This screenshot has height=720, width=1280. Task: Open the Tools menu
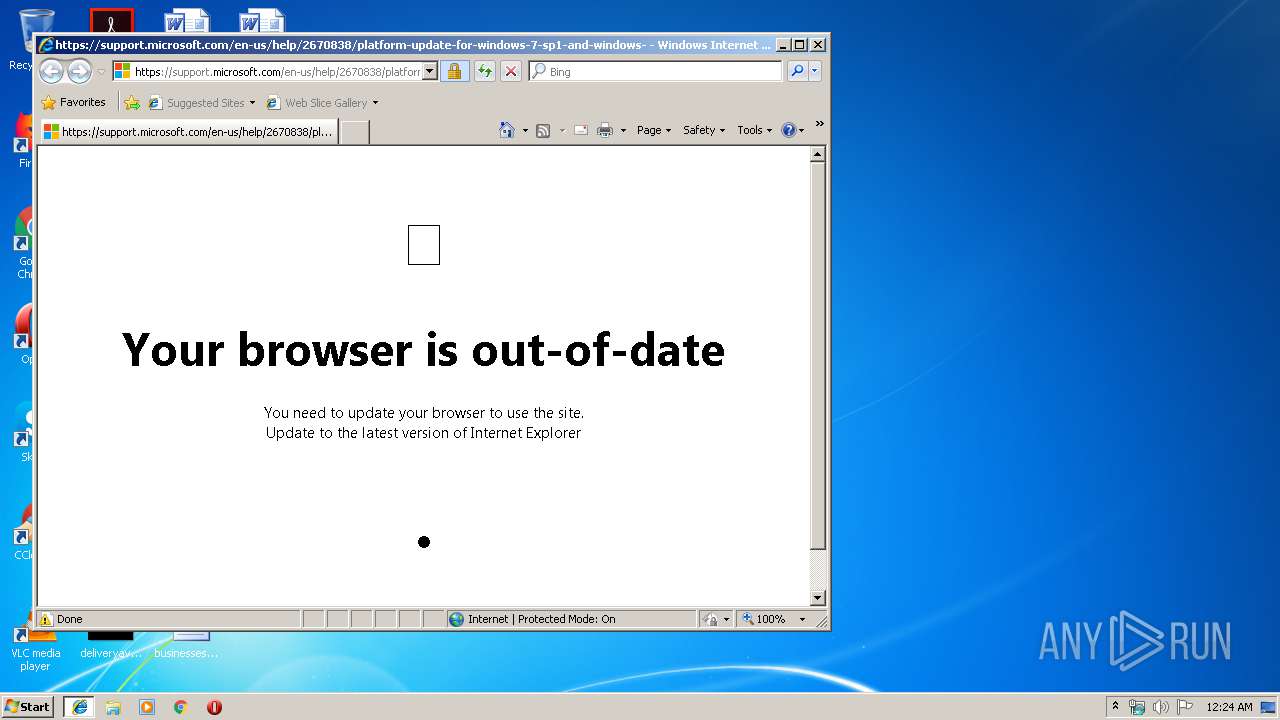(x=754, y=130)
